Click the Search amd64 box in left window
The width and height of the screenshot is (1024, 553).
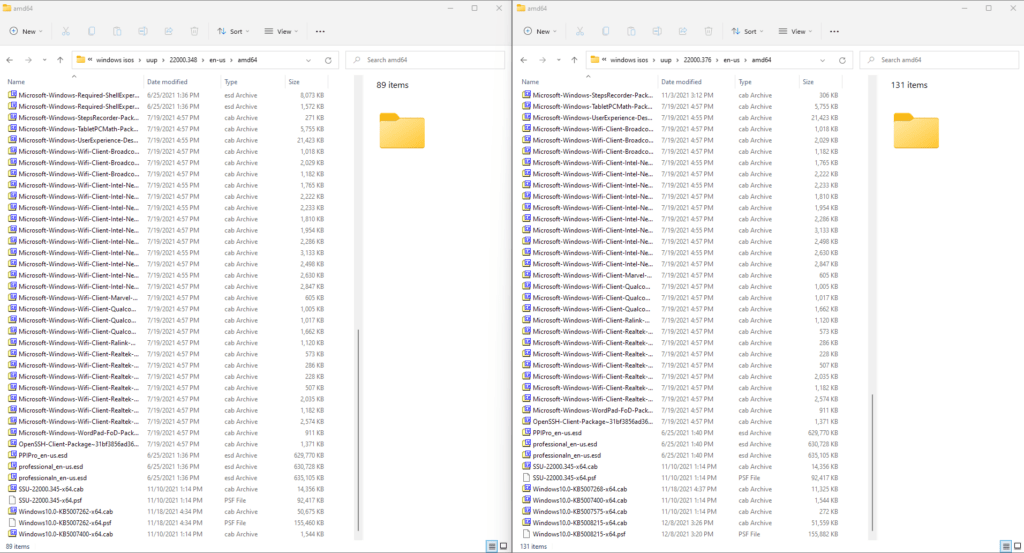(425, 60)
